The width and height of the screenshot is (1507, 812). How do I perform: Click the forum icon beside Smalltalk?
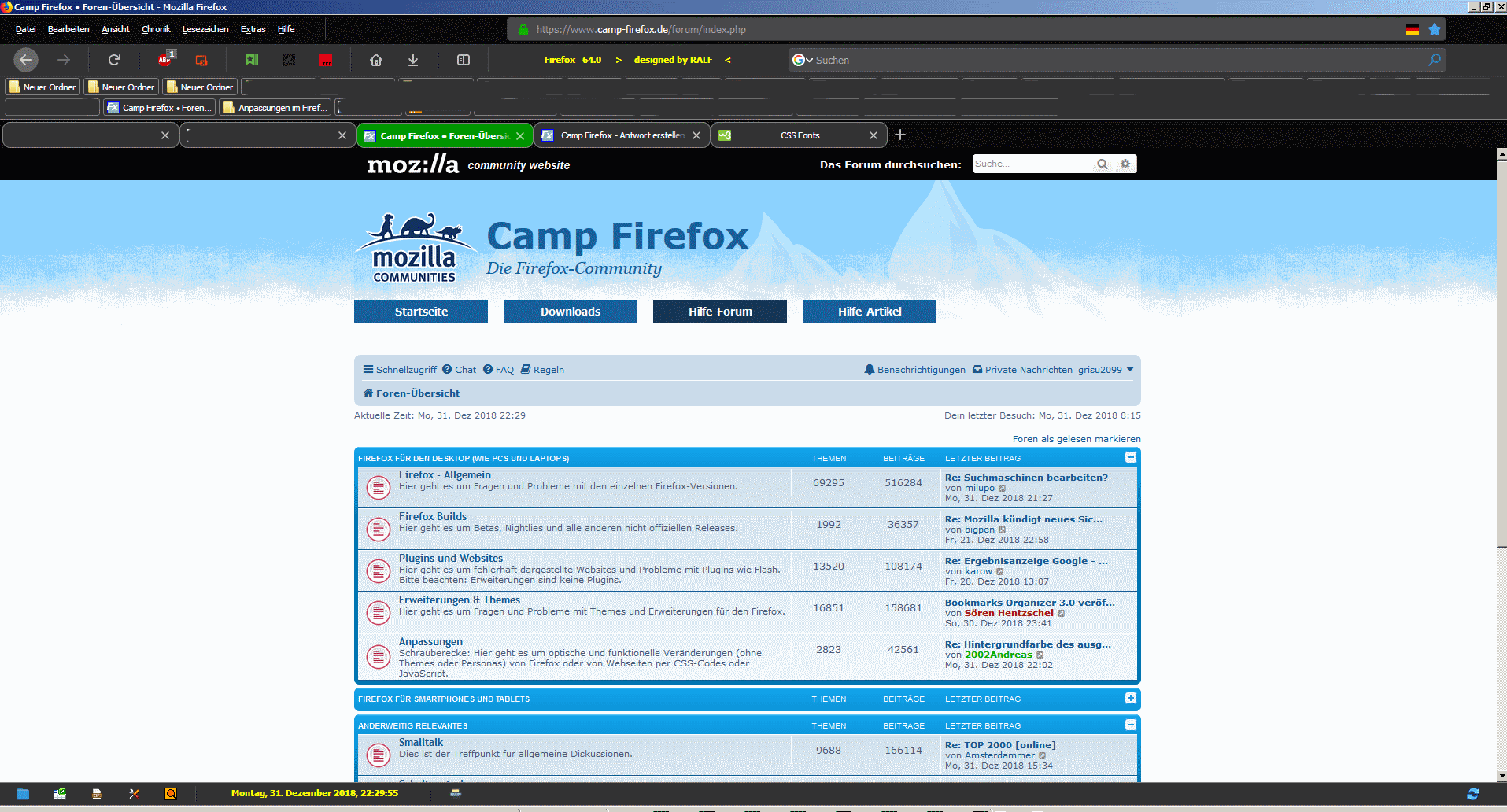click(x=379, y=755)
